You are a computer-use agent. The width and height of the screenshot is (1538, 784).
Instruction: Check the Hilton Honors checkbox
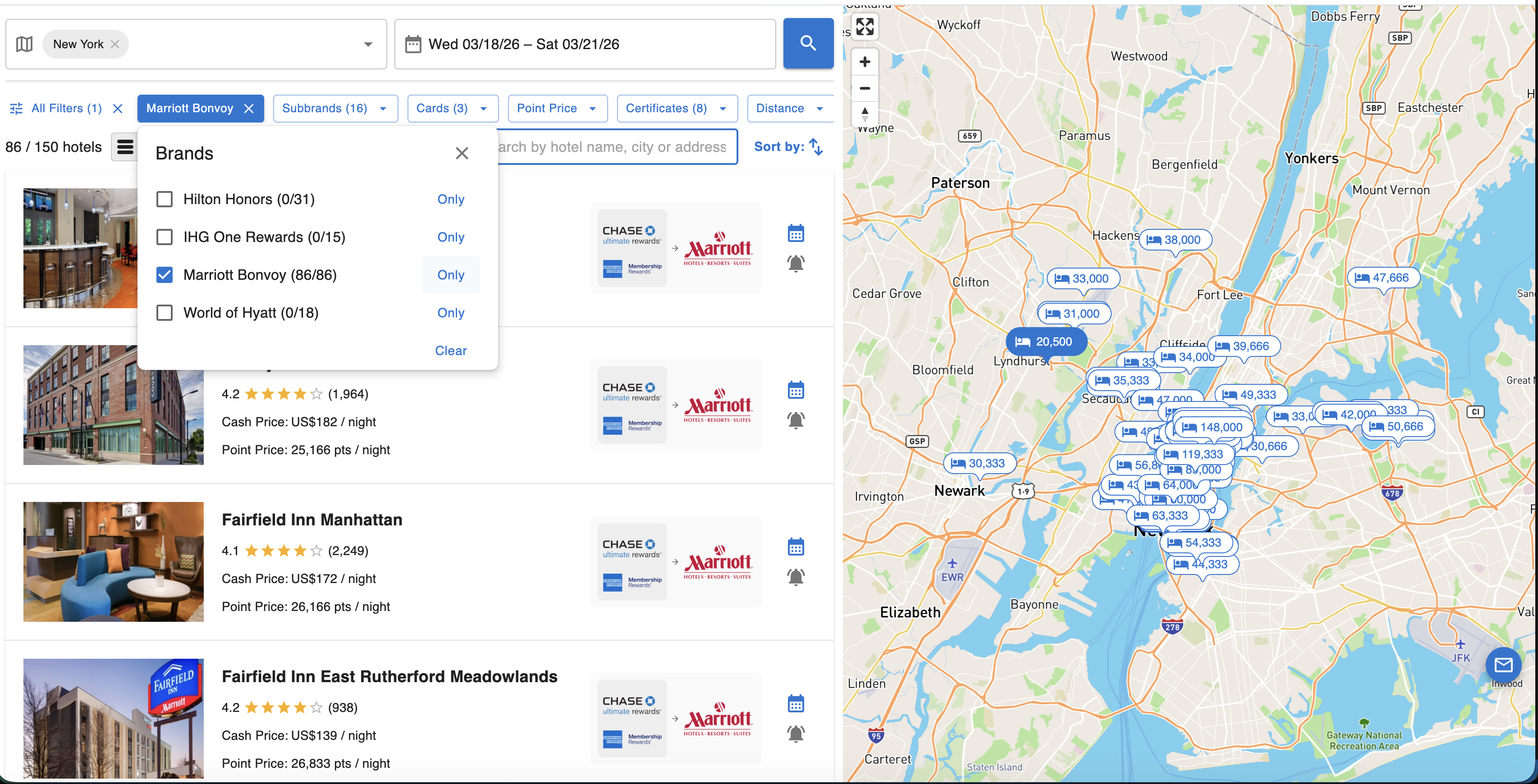[164, 199]
